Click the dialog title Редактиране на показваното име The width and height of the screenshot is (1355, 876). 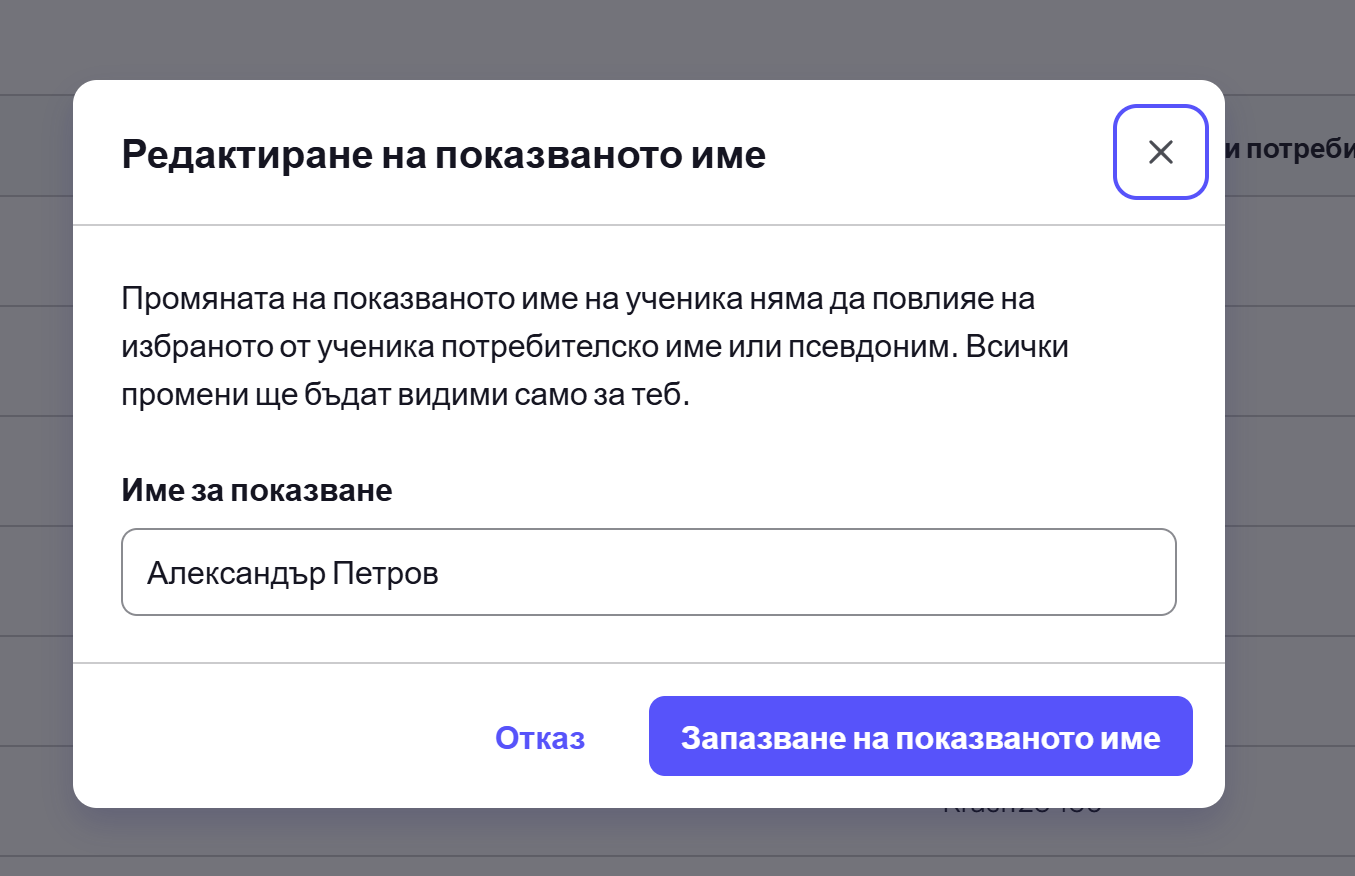pyautogui.click(x=443, y=155)
